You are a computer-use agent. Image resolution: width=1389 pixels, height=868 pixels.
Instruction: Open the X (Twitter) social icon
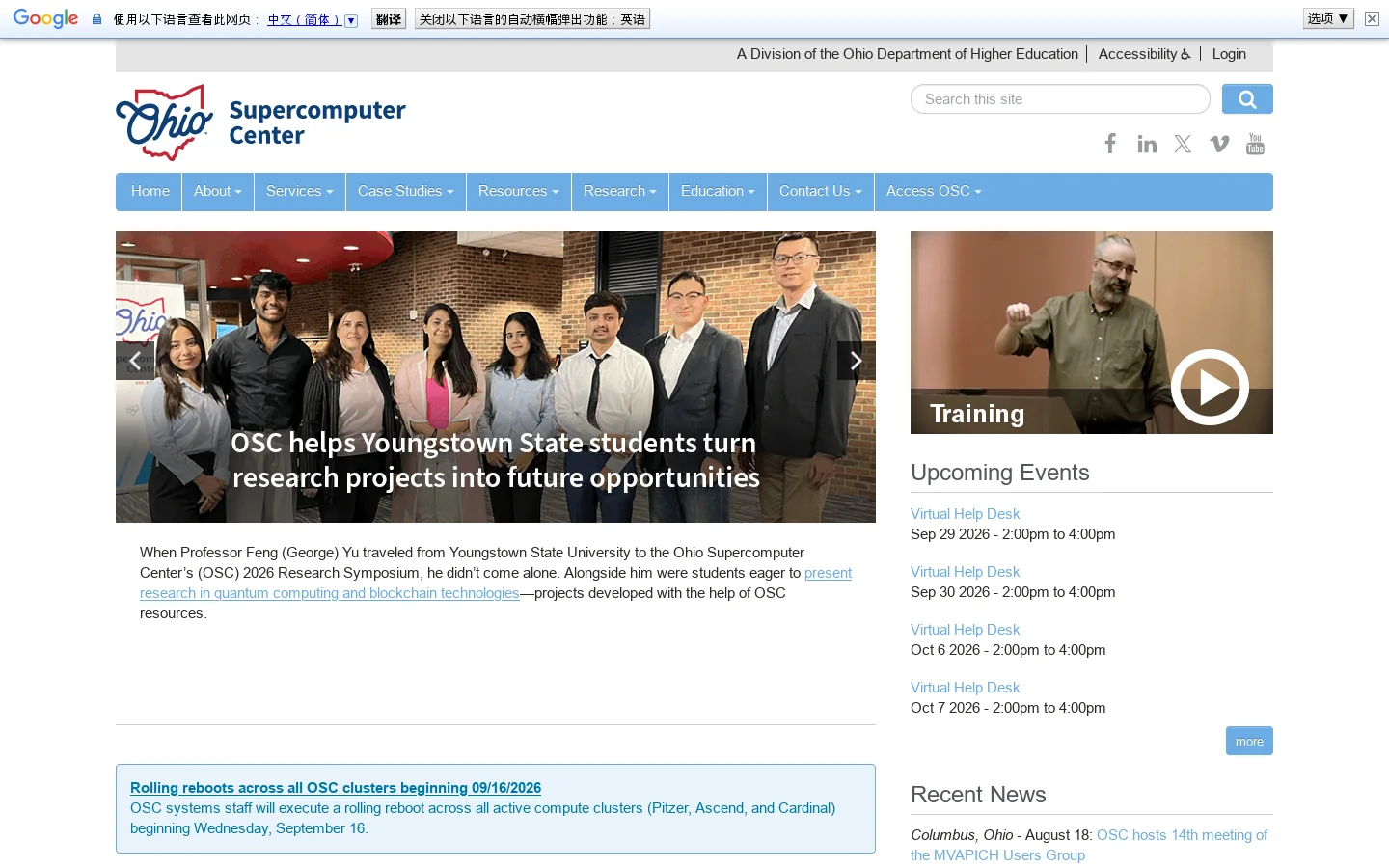click(1183, 144)
